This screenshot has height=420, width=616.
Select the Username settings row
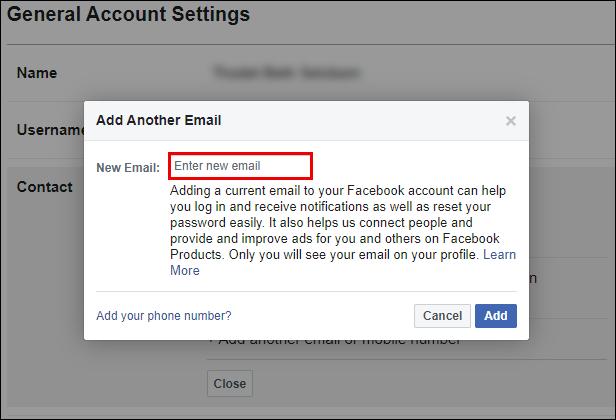(x=50, y=130)
